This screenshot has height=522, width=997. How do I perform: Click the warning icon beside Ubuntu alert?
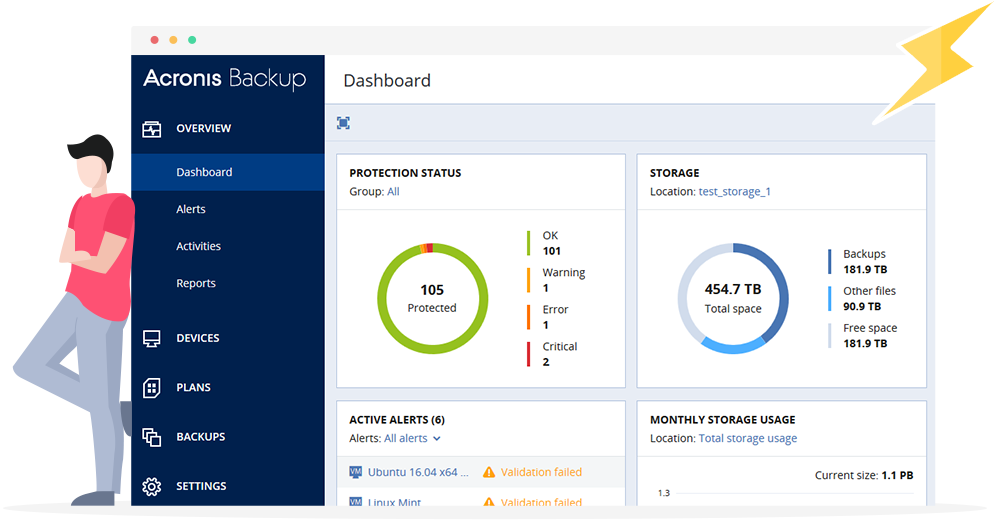489,472
